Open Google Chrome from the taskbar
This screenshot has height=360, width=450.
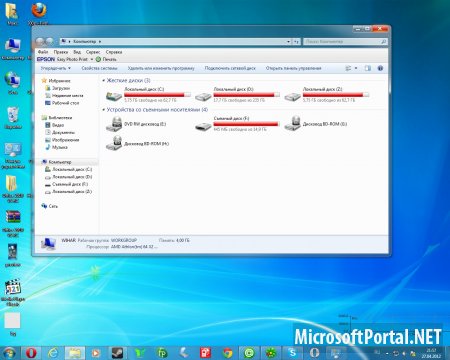(228, 353)
